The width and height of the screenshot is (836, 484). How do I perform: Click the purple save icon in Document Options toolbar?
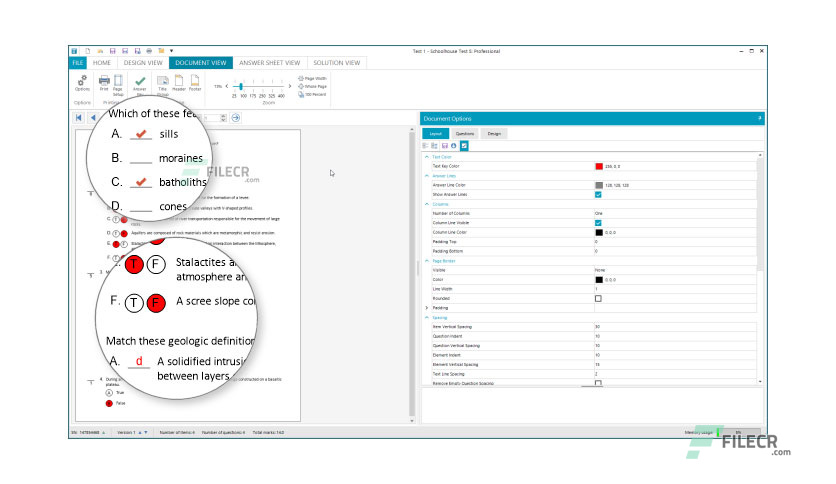tap(445, 146)
